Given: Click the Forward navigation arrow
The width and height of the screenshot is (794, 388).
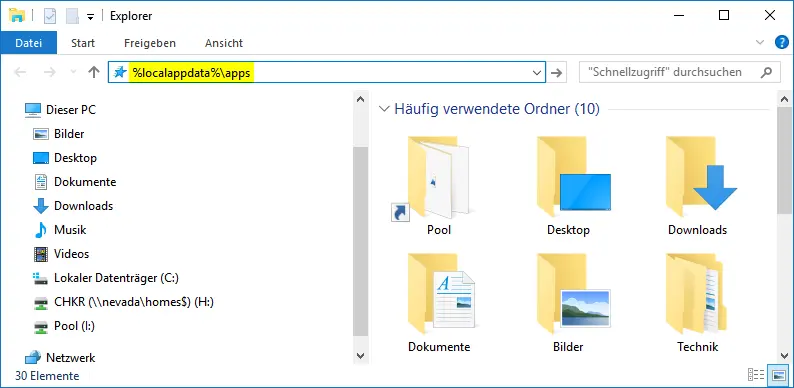Looking at the screenshot, I should tap(50, 72).
